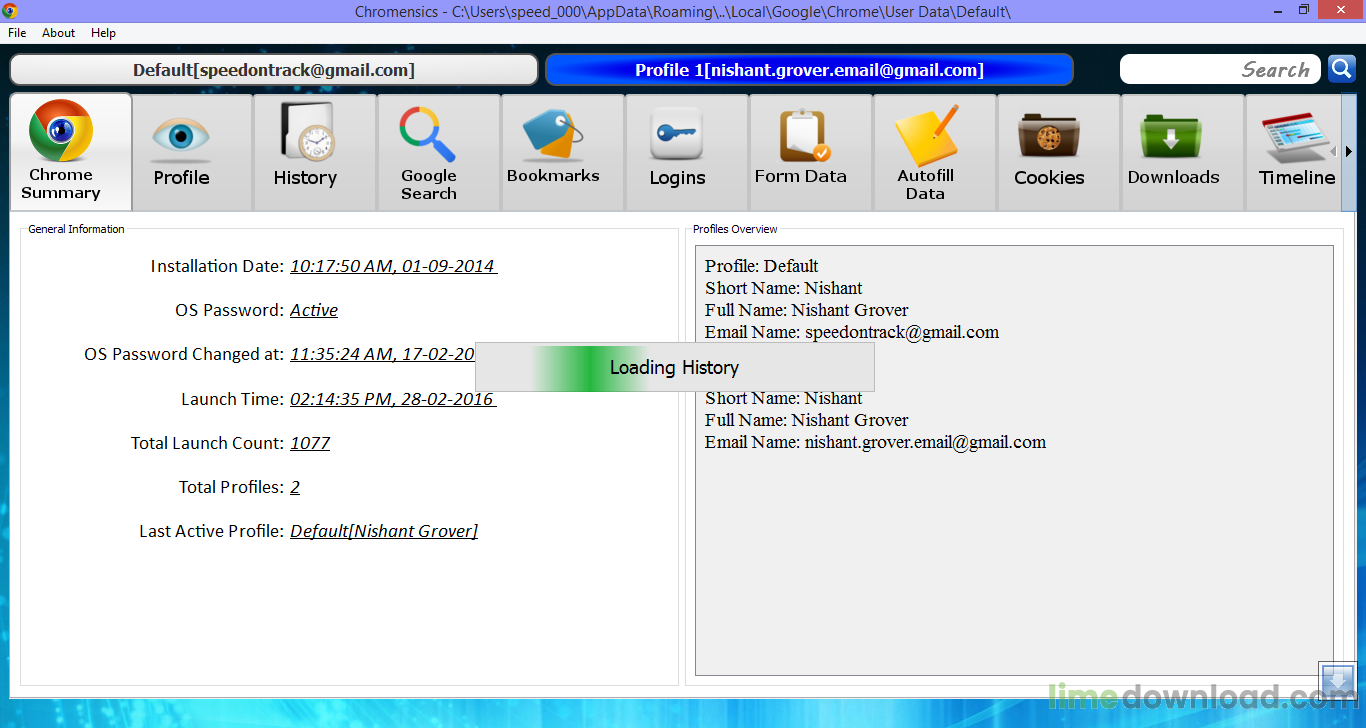Click the 'Total Launch Count:' label
This screenshot has height=728, width=1366.
pyautogui.click(x=207, y=443)
